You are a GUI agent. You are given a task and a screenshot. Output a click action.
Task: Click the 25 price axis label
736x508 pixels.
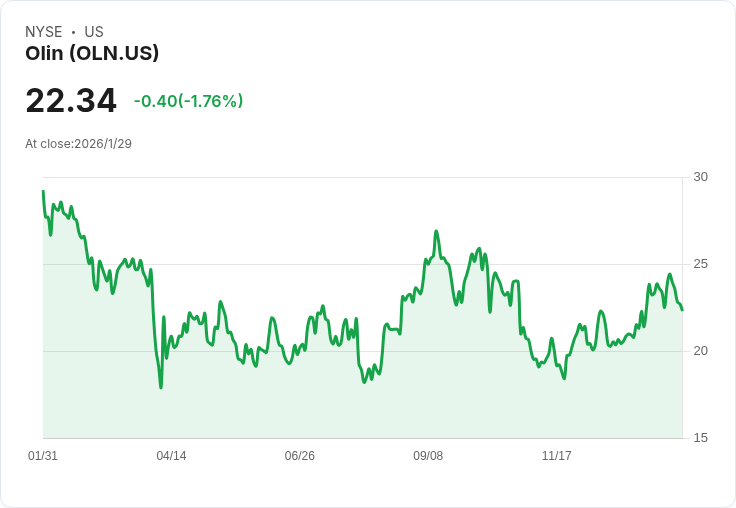[x=701, y=264]
